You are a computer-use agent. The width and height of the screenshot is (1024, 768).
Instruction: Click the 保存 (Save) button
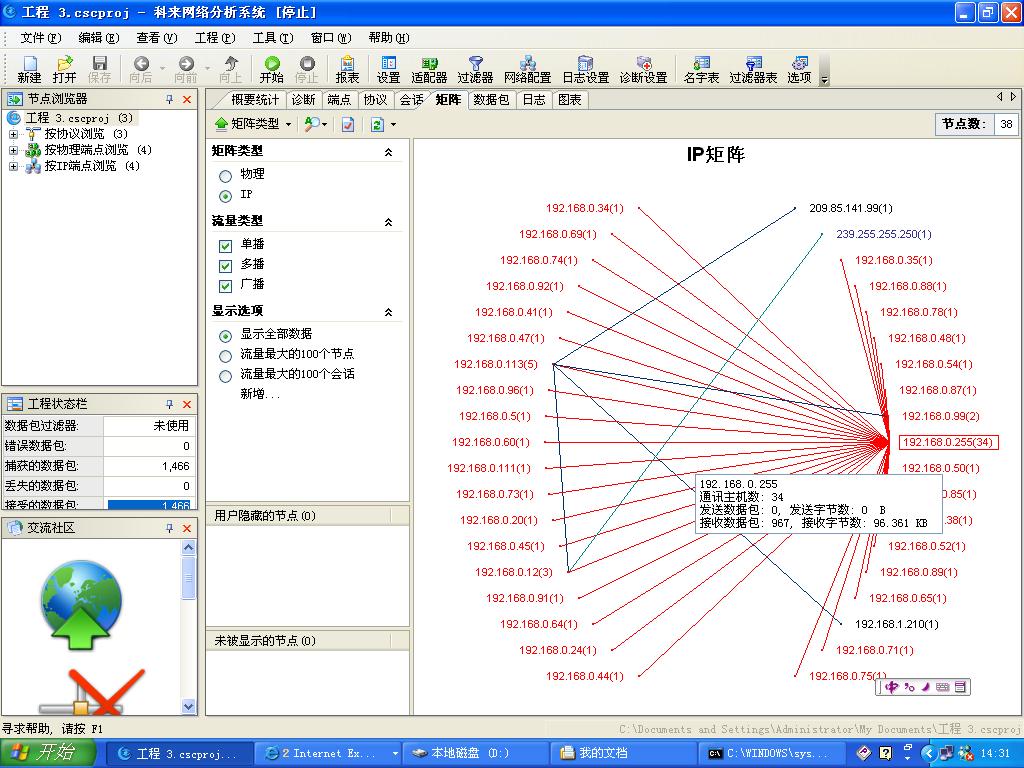coord(99,67)
